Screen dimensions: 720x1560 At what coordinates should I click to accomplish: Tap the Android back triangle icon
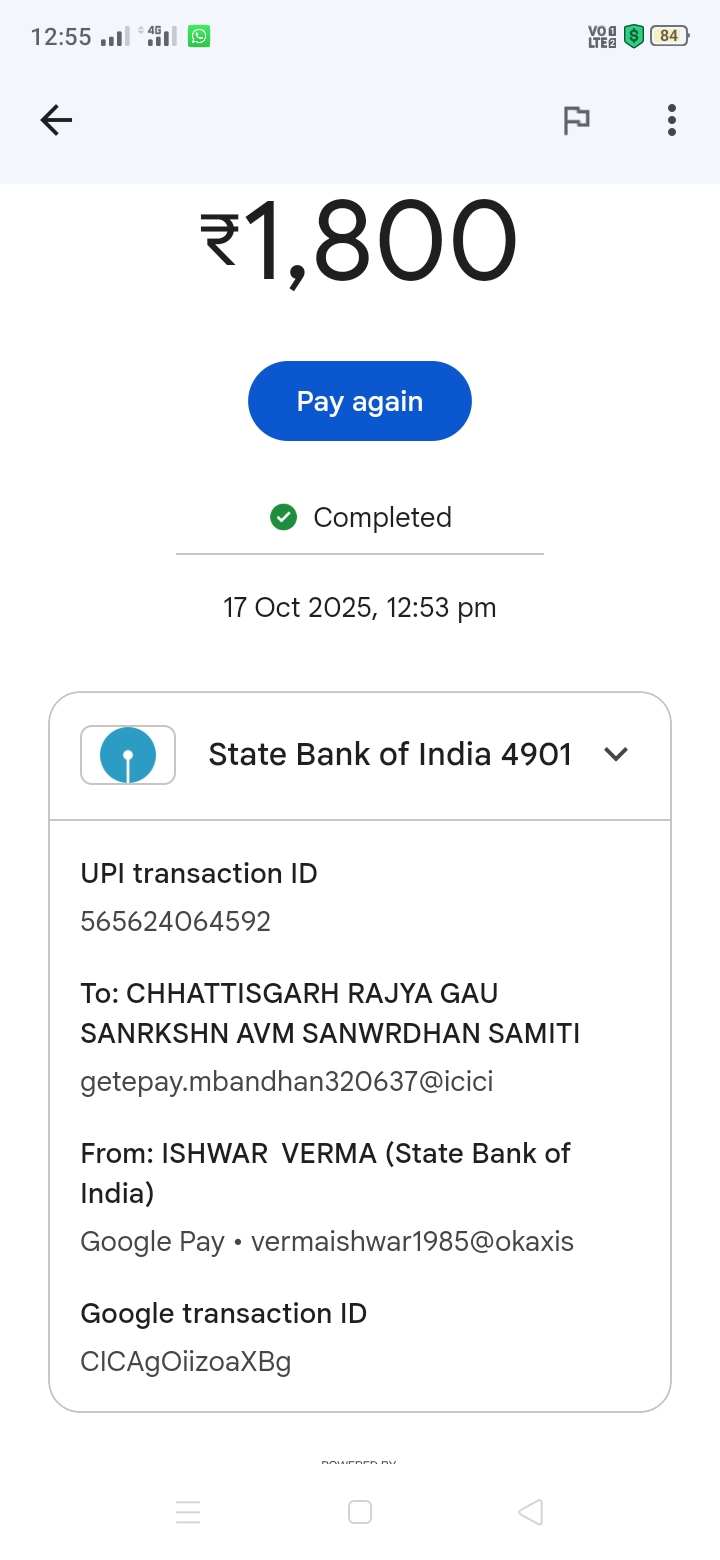tap(531, 1512)
